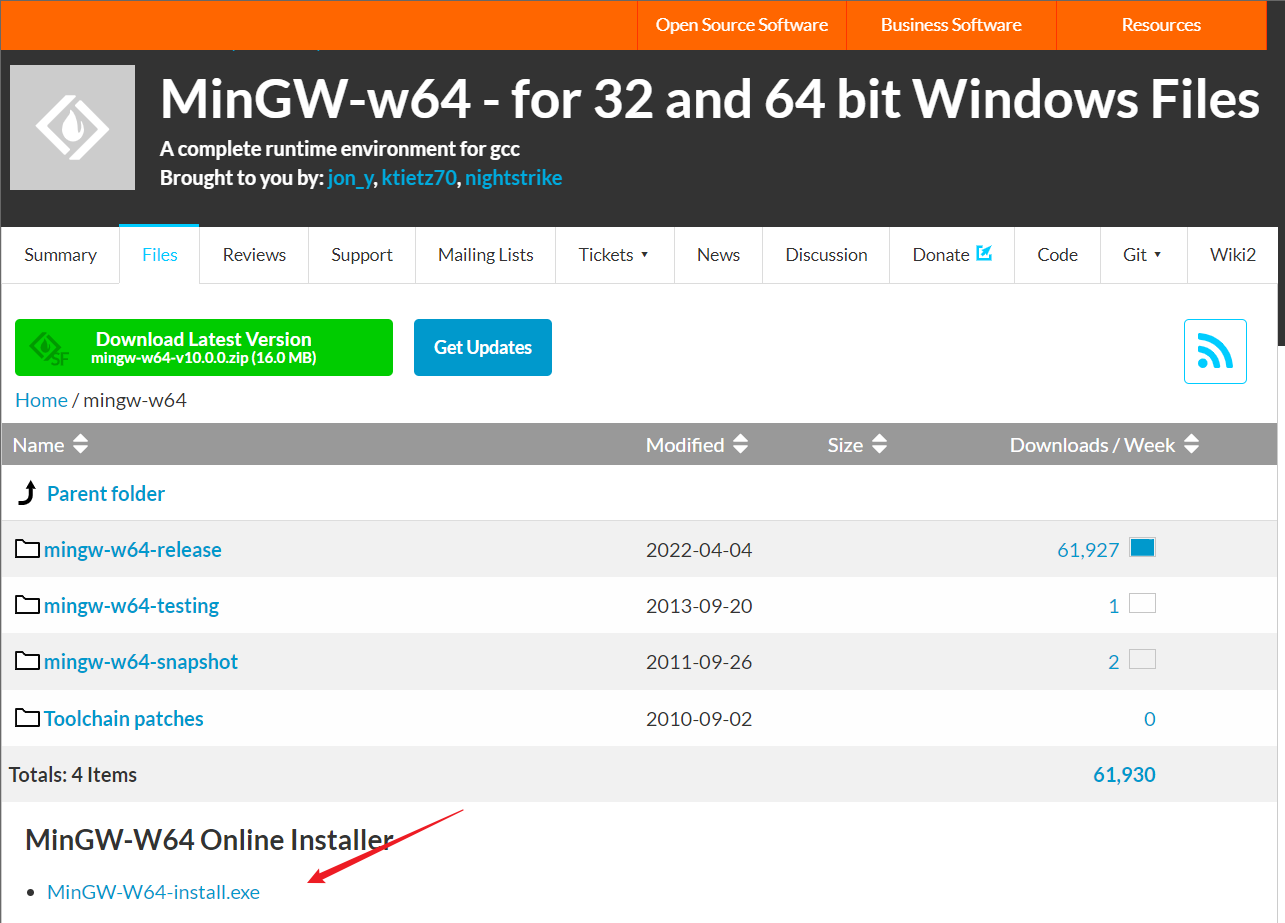Open the Open Source Software menu
1285x923 pixels.
coord(742,25)
